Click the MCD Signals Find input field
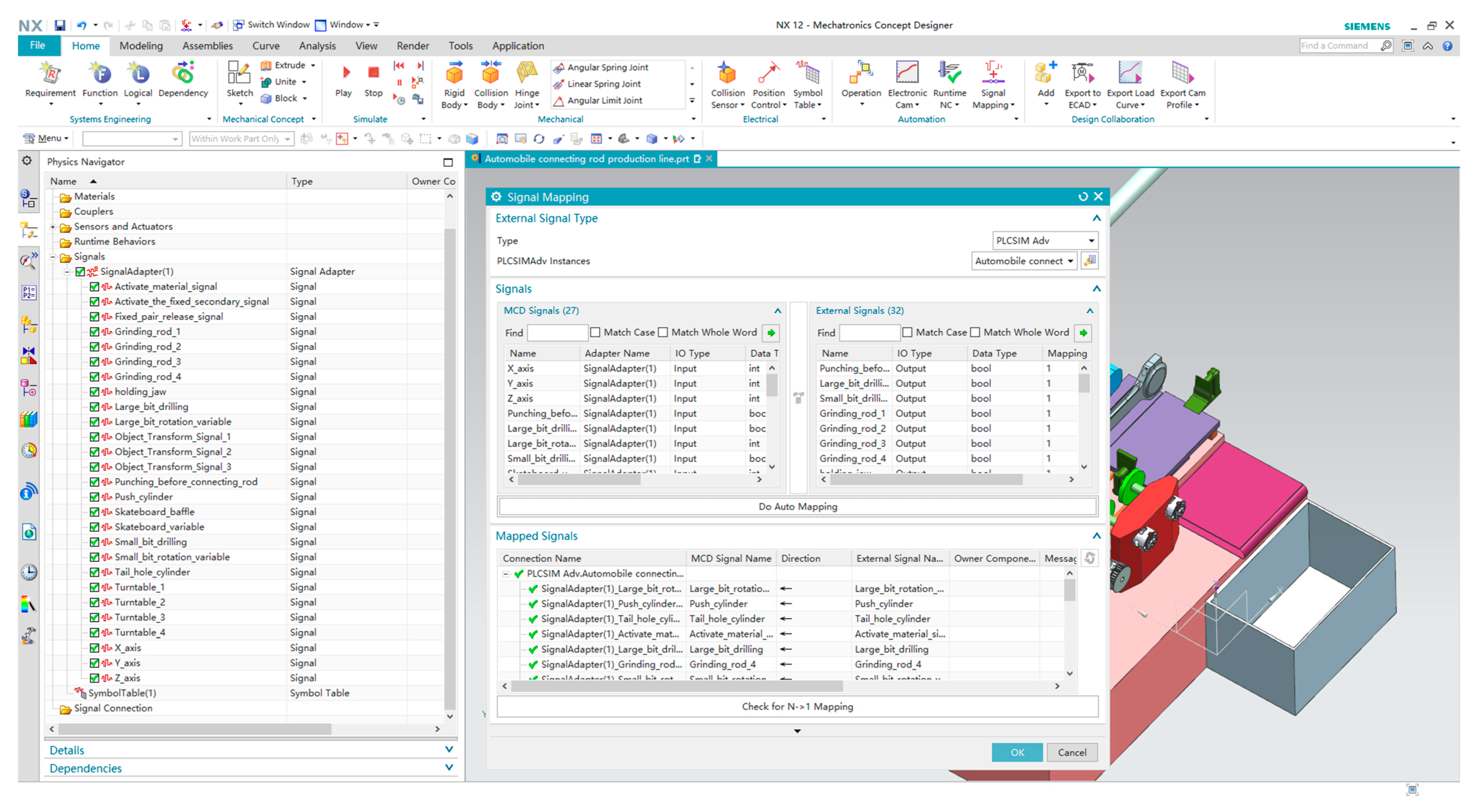Image resolution: width=1474 pixels, height=812 pixels. 557,332
